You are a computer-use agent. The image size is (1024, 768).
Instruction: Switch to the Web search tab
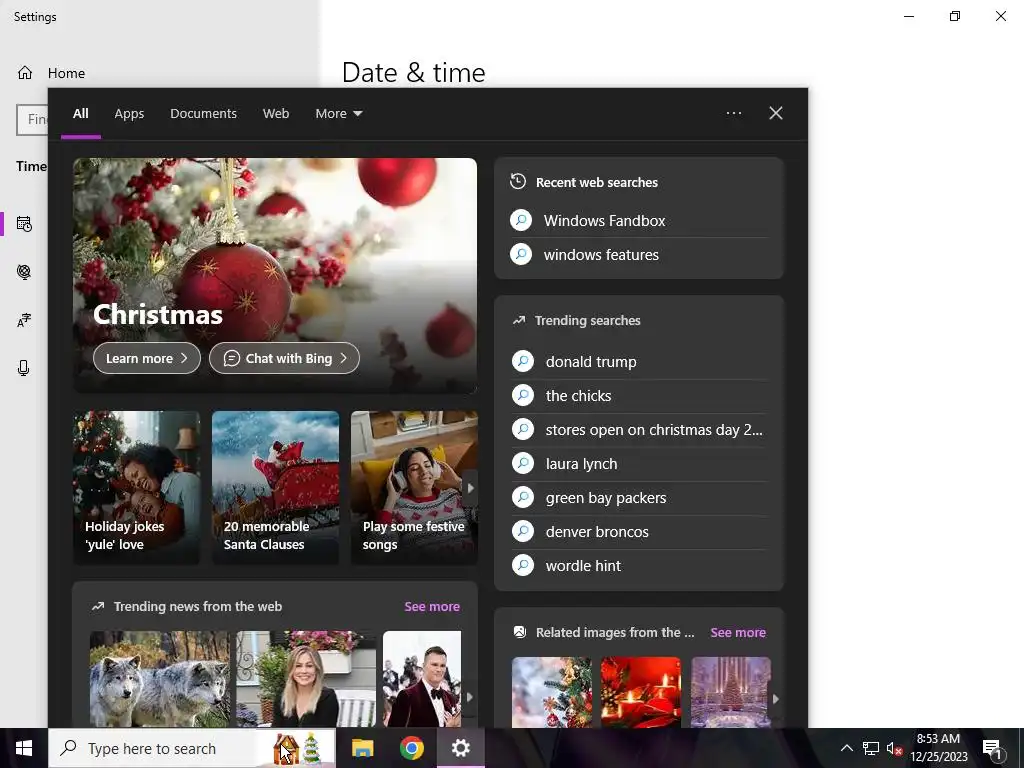tap(276, 114)
